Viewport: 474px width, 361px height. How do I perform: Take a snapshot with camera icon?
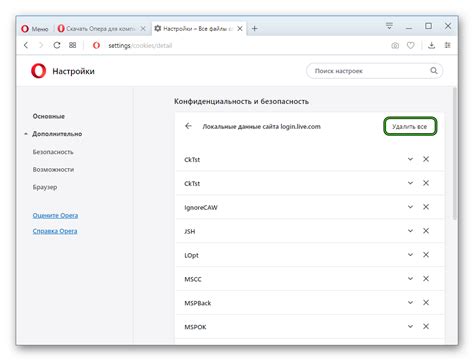click(395, 46)
